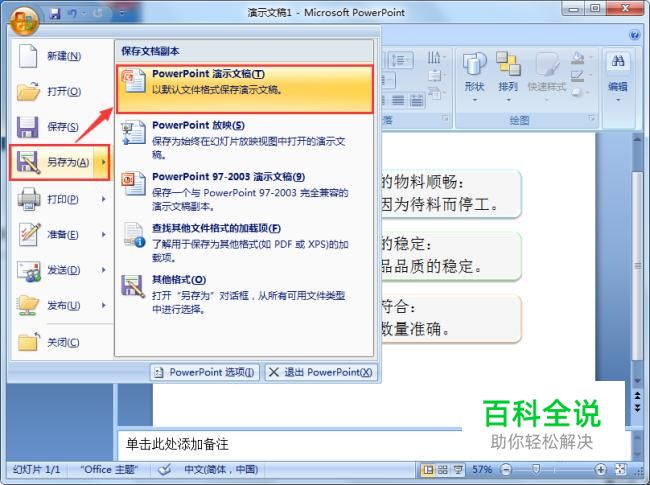Click the shape outline icon in 绘图 group
Screen dimensions: 650x485
(x=579, y=76)
